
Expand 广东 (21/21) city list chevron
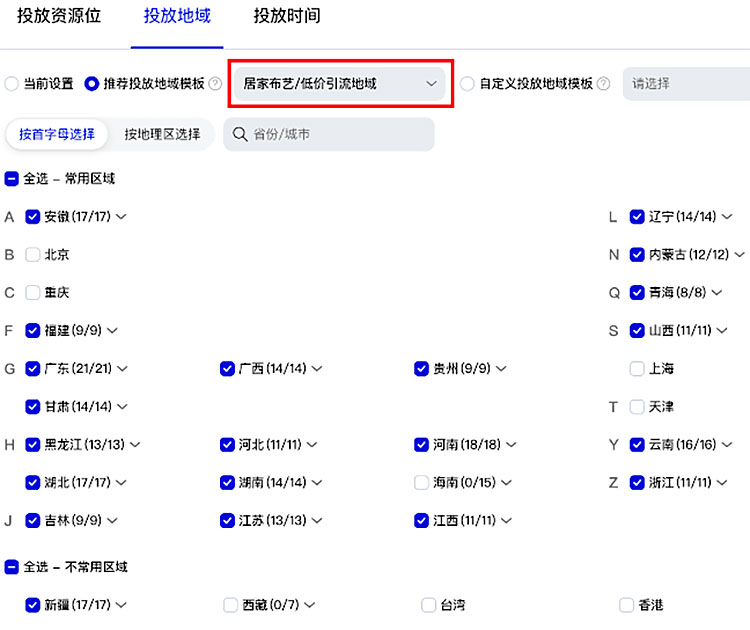[x=122, y=368]
